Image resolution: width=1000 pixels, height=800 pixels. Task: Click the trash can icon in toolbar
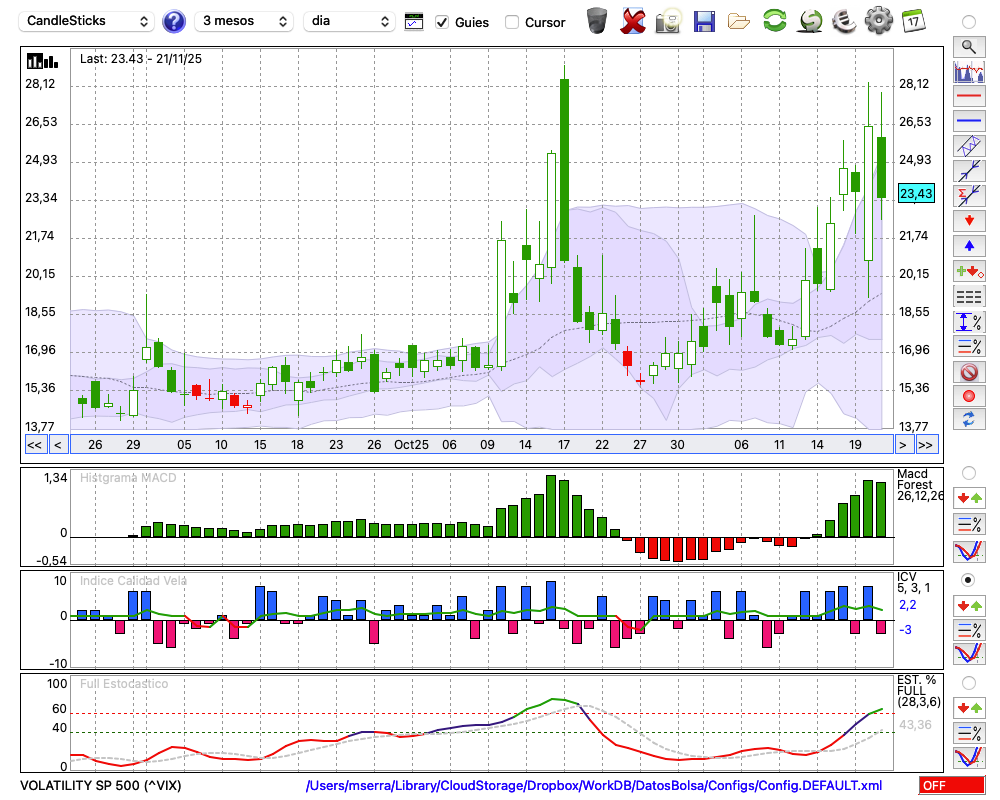597,21
